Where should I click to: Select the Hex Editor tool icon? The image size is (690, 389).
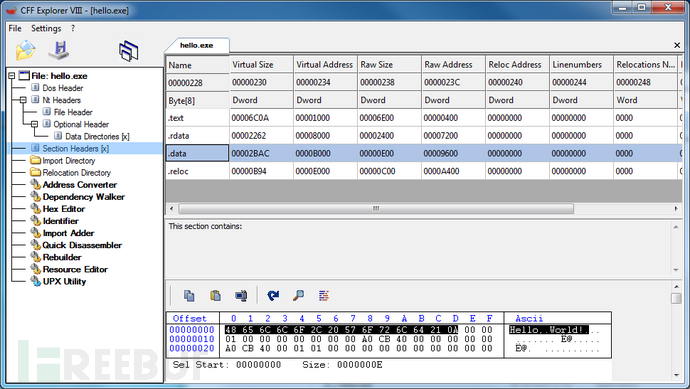[x=36, y=209]
